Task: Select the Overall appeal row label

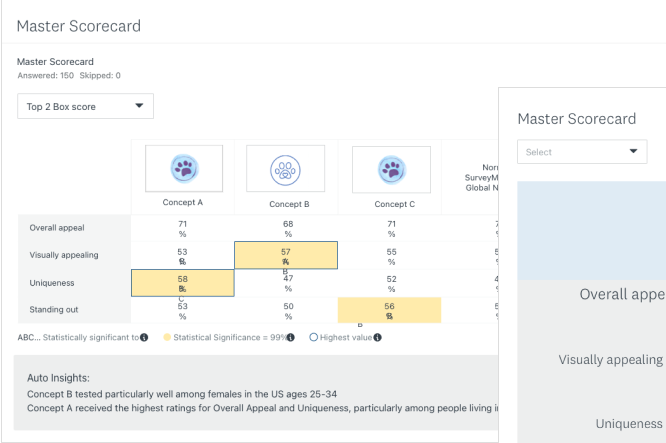Action: tap(57, 229)
